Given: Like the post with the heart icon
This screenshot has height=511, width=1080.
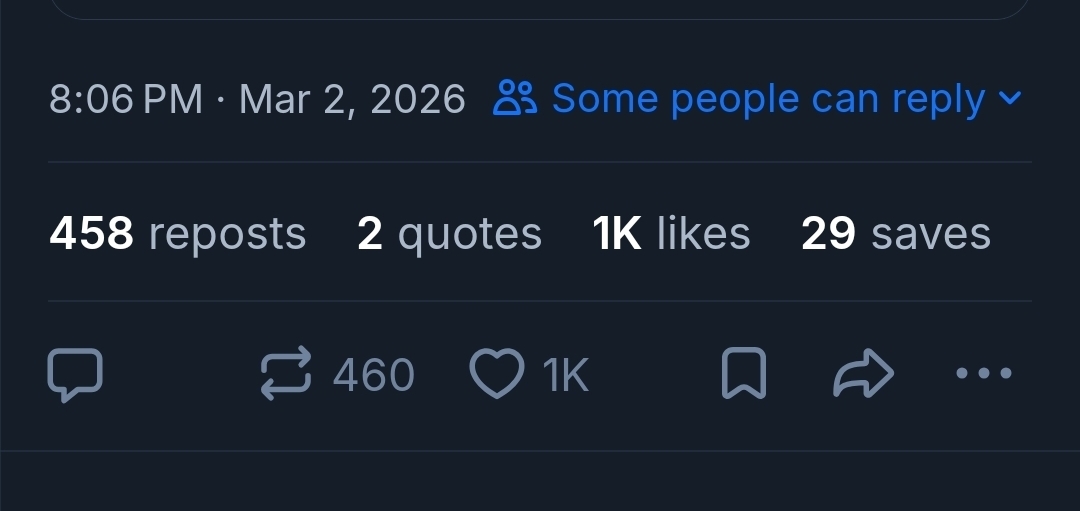Looking at the screenshot, I should click(x=497, y=375).
